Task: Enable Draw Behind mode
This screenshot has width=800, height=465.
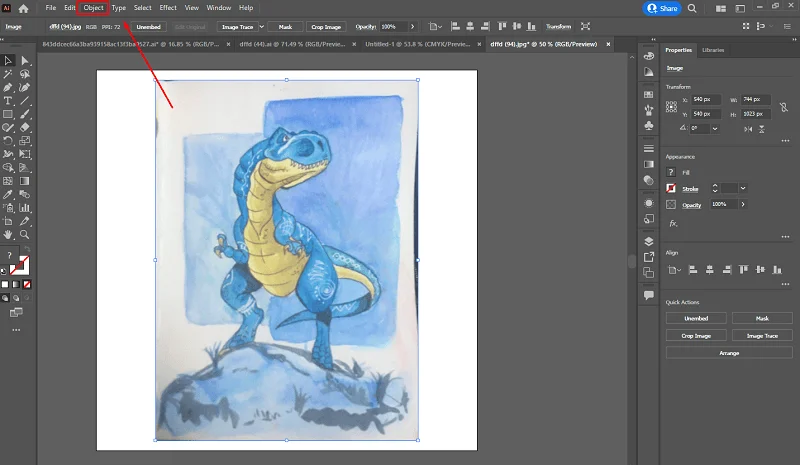Action: [16, 298]
